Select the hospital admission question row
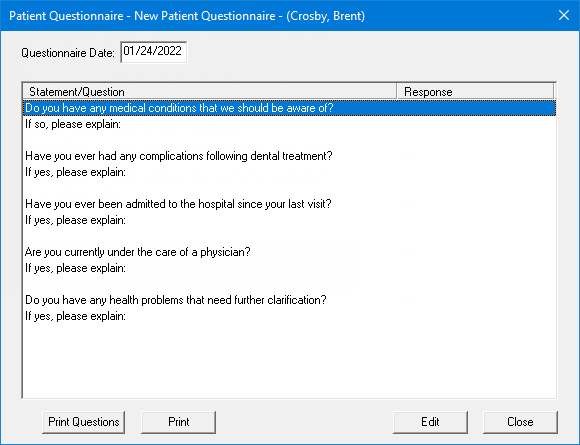Screen dimensions: 580x445 point(289,204)
